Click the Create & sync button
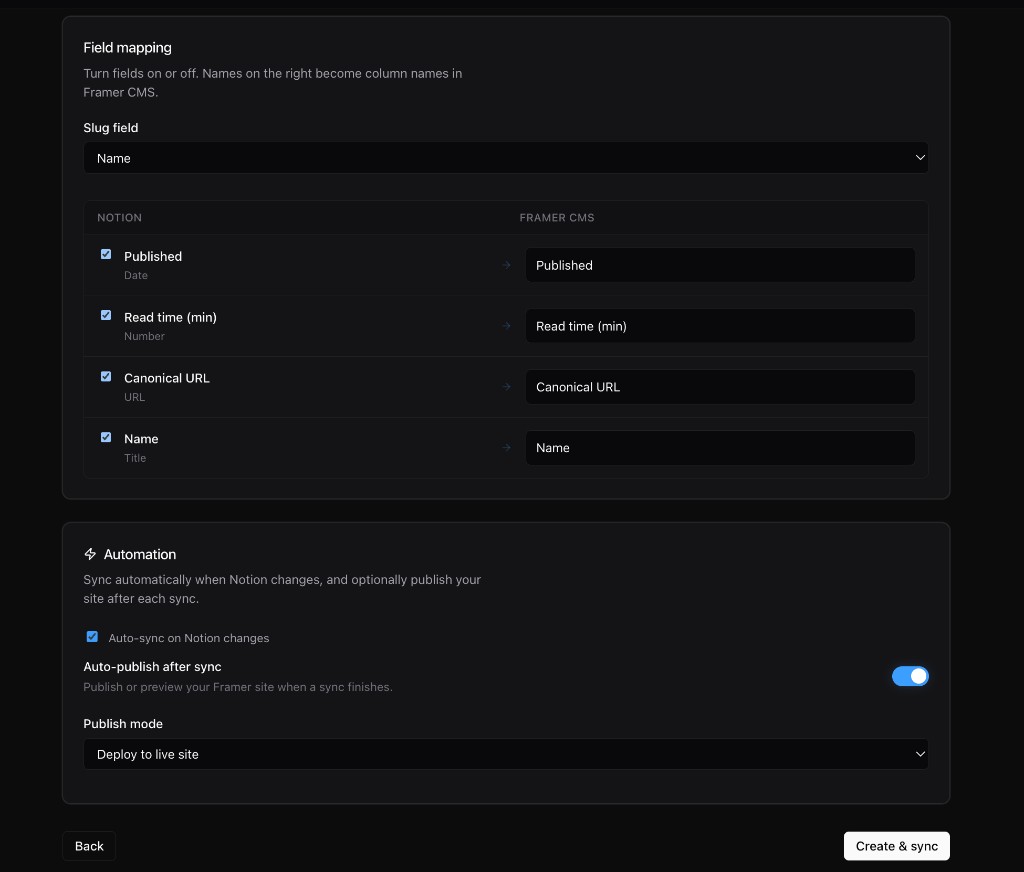 (x=896, y=846)
